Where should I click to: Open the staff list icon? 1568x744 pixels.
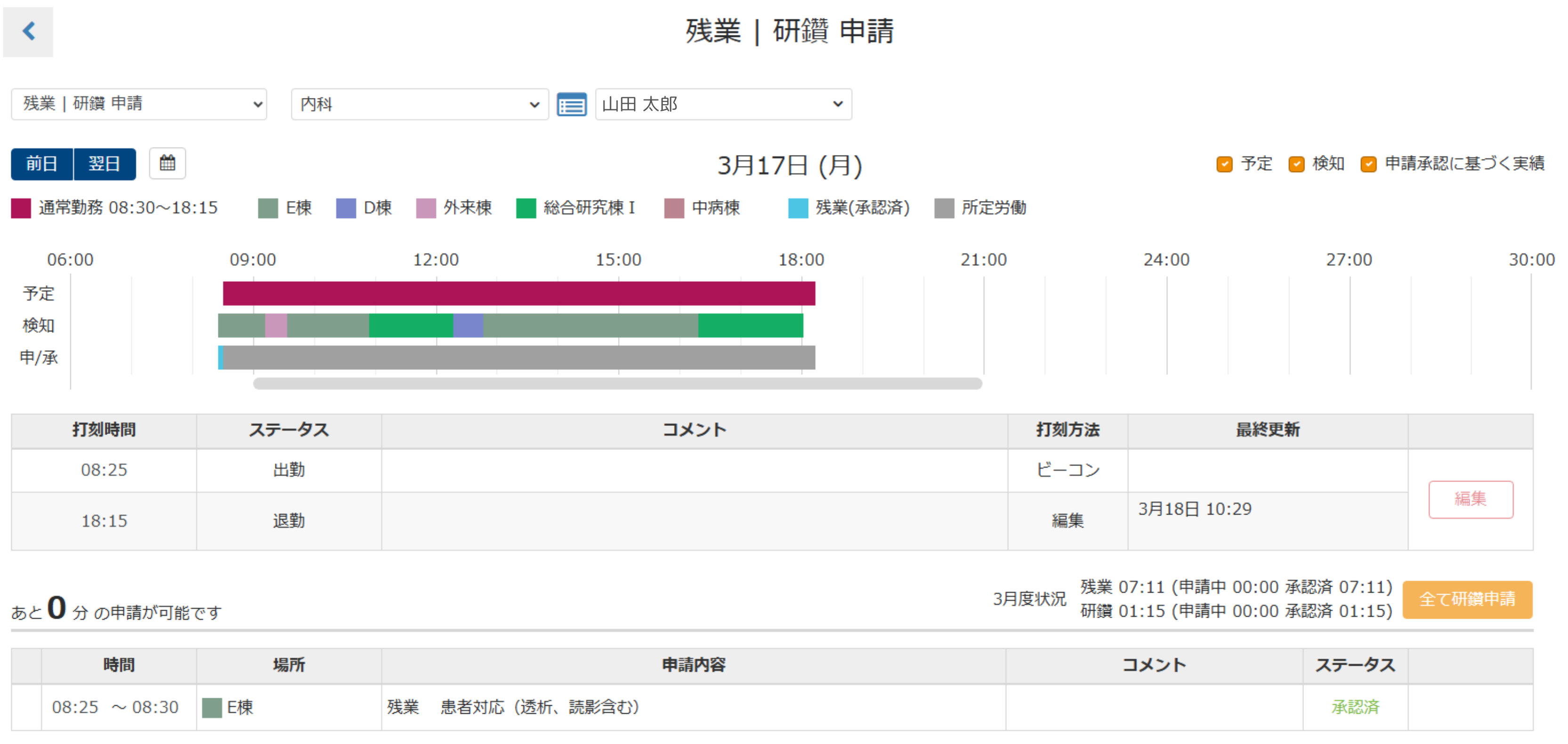coord(571,105)
